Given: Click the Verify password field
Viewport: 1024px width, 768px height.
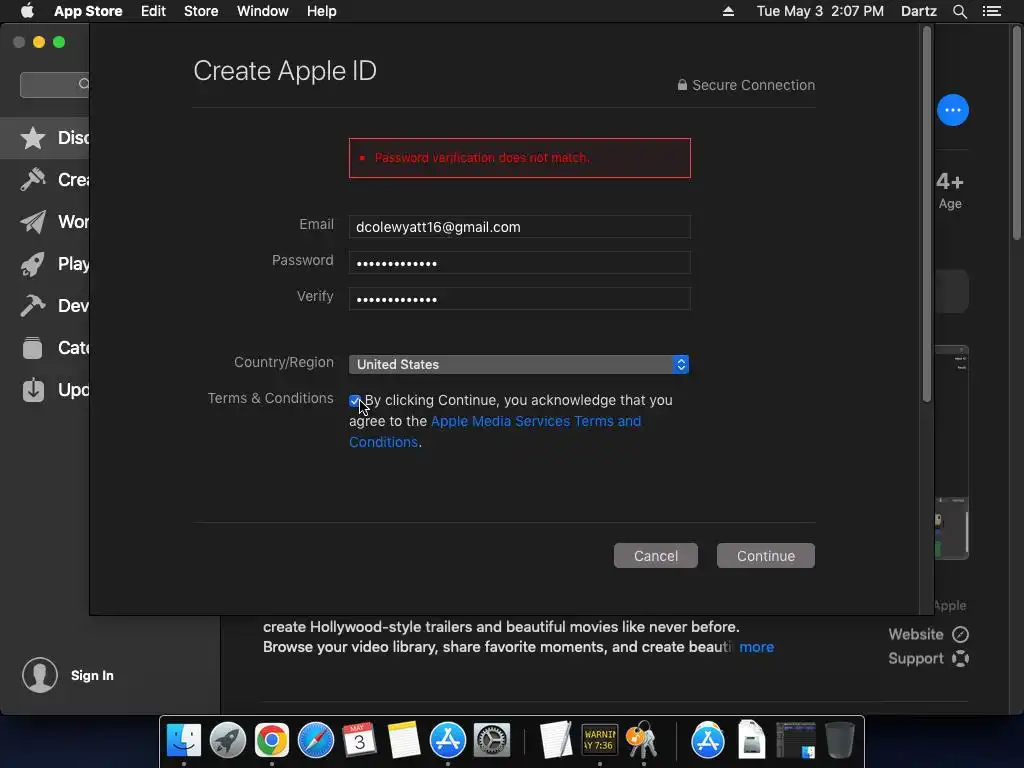Looking at the screenshot, I should click(x=520, y=298).
